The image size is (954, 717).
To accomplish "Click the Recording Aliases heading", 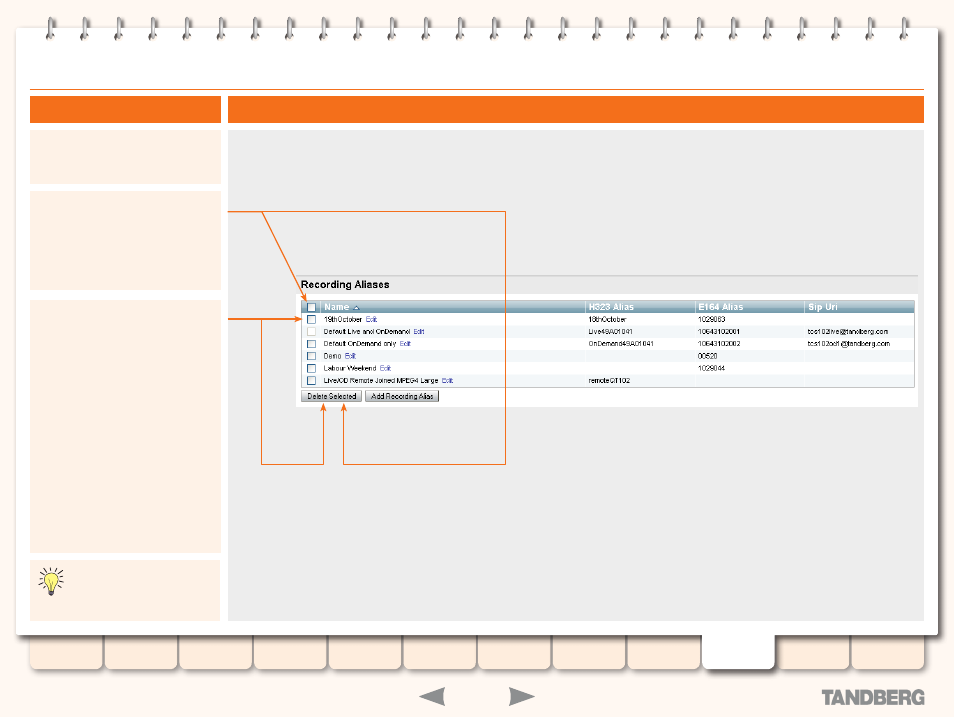I will tap(345, 284).
